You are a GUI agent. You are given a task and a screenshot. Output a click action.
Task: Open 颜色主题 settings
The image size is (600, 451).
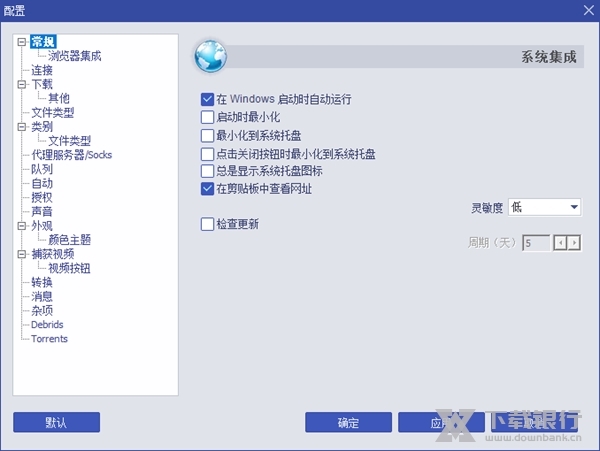[69, 240]
